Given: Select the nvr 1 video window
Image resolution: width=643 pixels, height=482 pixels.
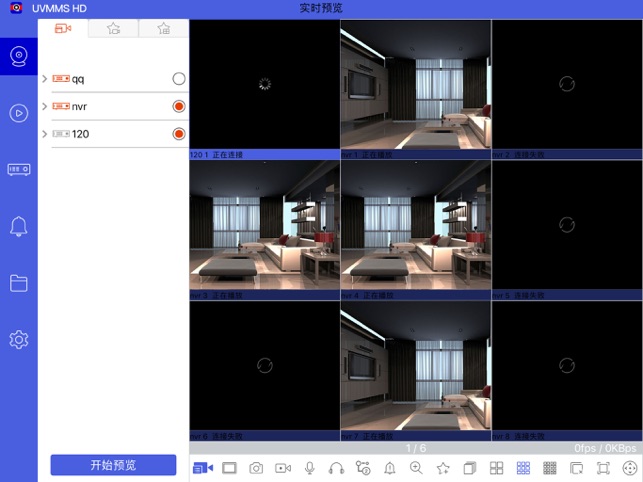Looking at the screenshot, I should point(416,85).
